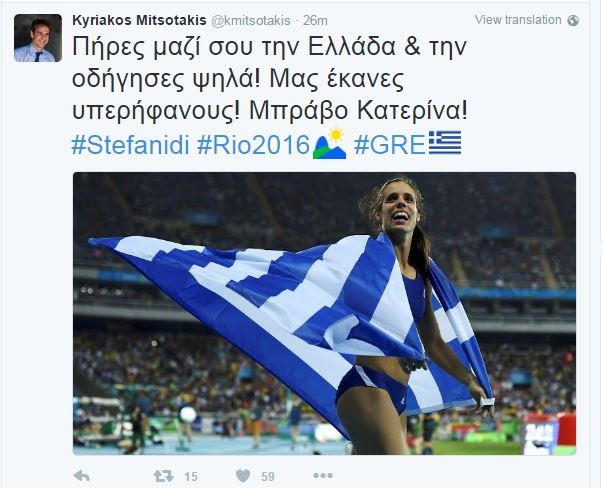Open the #Rio2016 hashtag

(253, 145)
